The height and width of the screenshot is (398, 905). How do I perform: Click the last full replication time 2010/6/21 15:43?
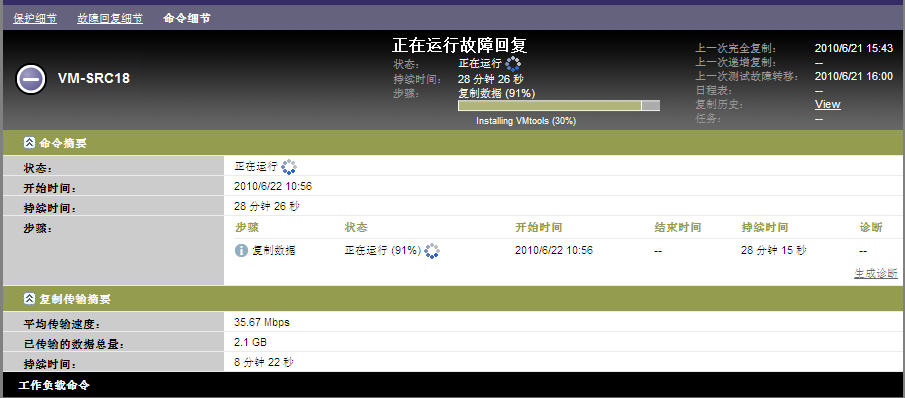pos(854,48)
